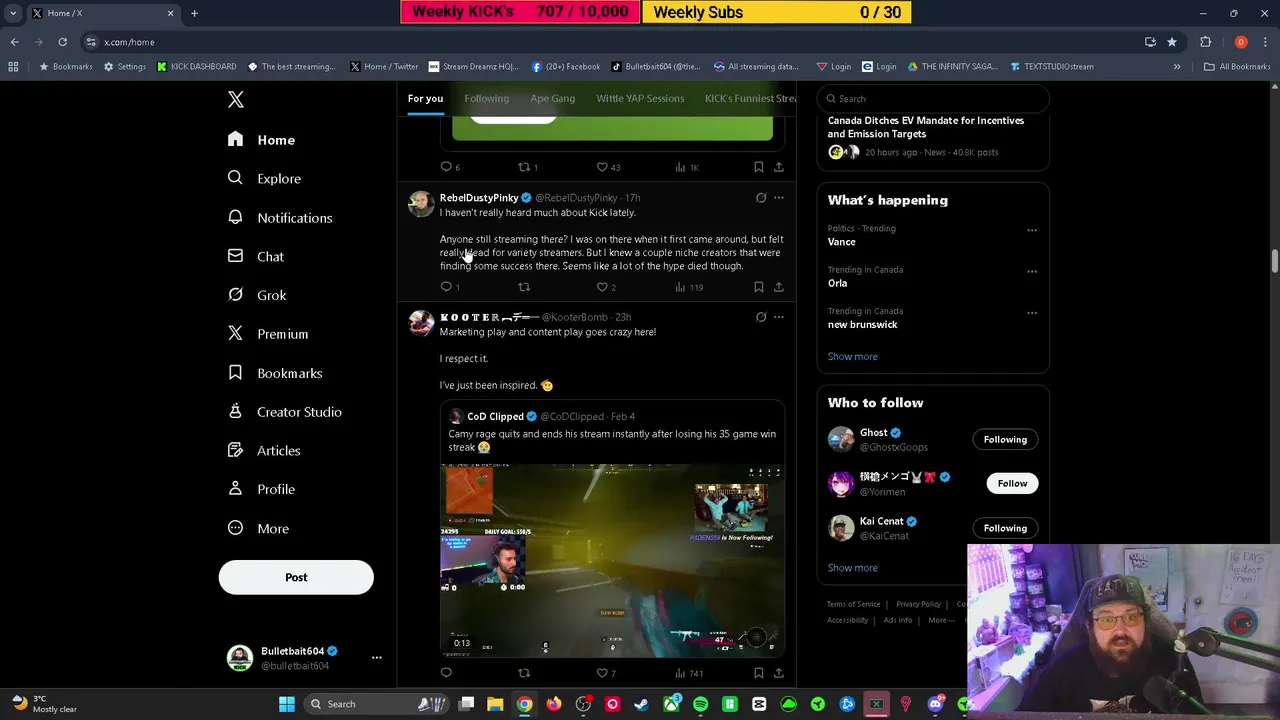This screenshot has width=1280, height=720.
Task: Open more options for Vance trend
Action: coord(1032,230)
